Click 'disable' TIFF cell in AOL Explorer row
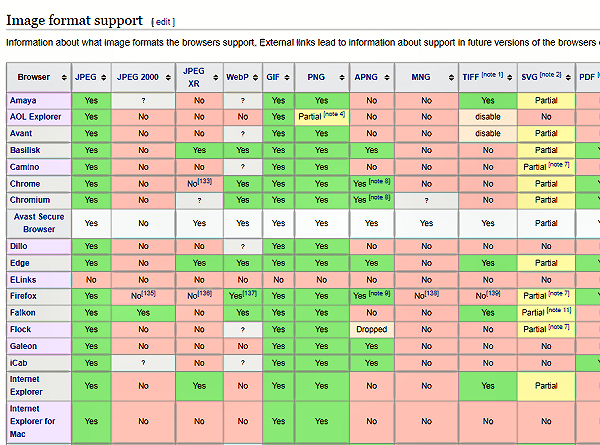The height and width of the screenshot is (445, 600). pos(488,117)
